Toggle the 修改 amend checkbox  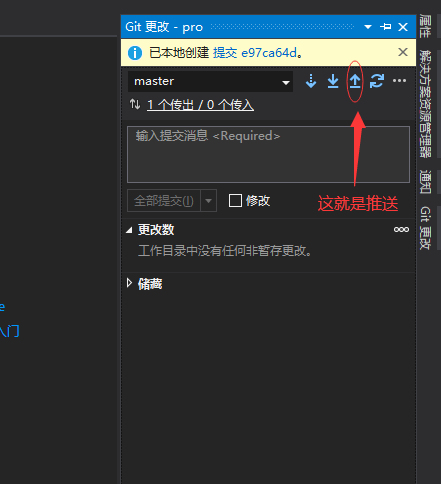(x=235, y=201)
